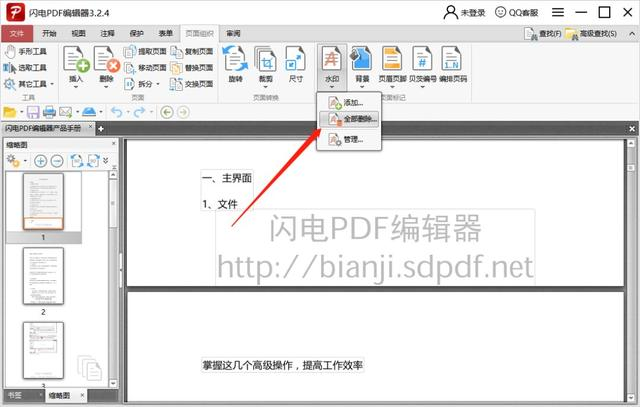The width and height of the screenshot is (640, 407).
Task: Click 提取页面 extract pages
Action: pos(145,51)
